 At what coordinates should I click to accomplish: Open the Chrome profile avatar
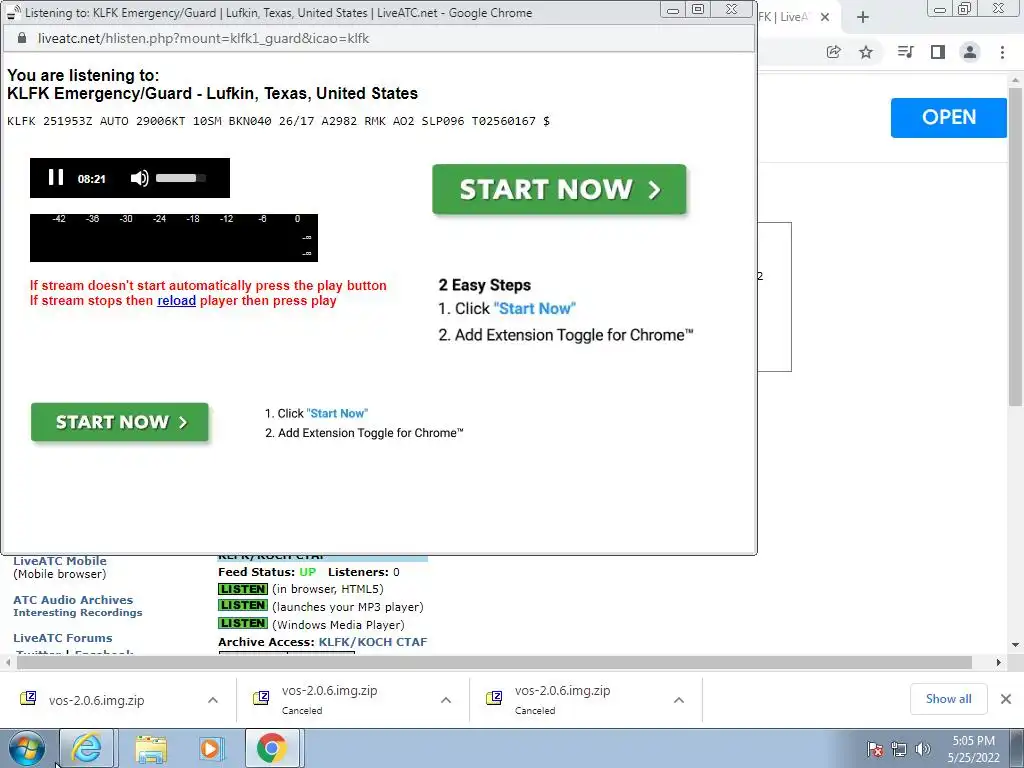coord(970,52)
